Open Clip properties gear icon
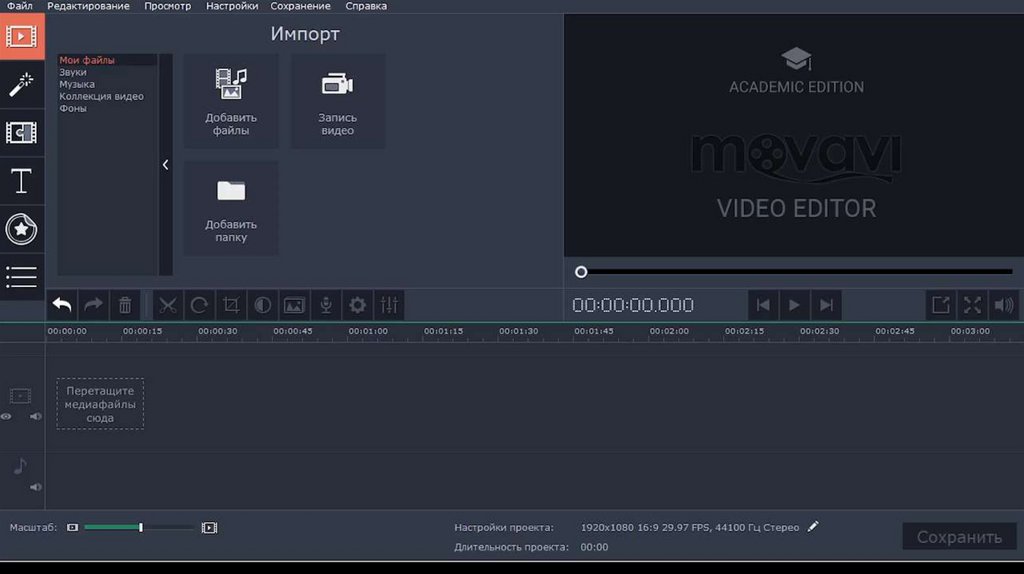Image resolution: width=1024 pixels, height=574 pixels. (x=357, y=305)
